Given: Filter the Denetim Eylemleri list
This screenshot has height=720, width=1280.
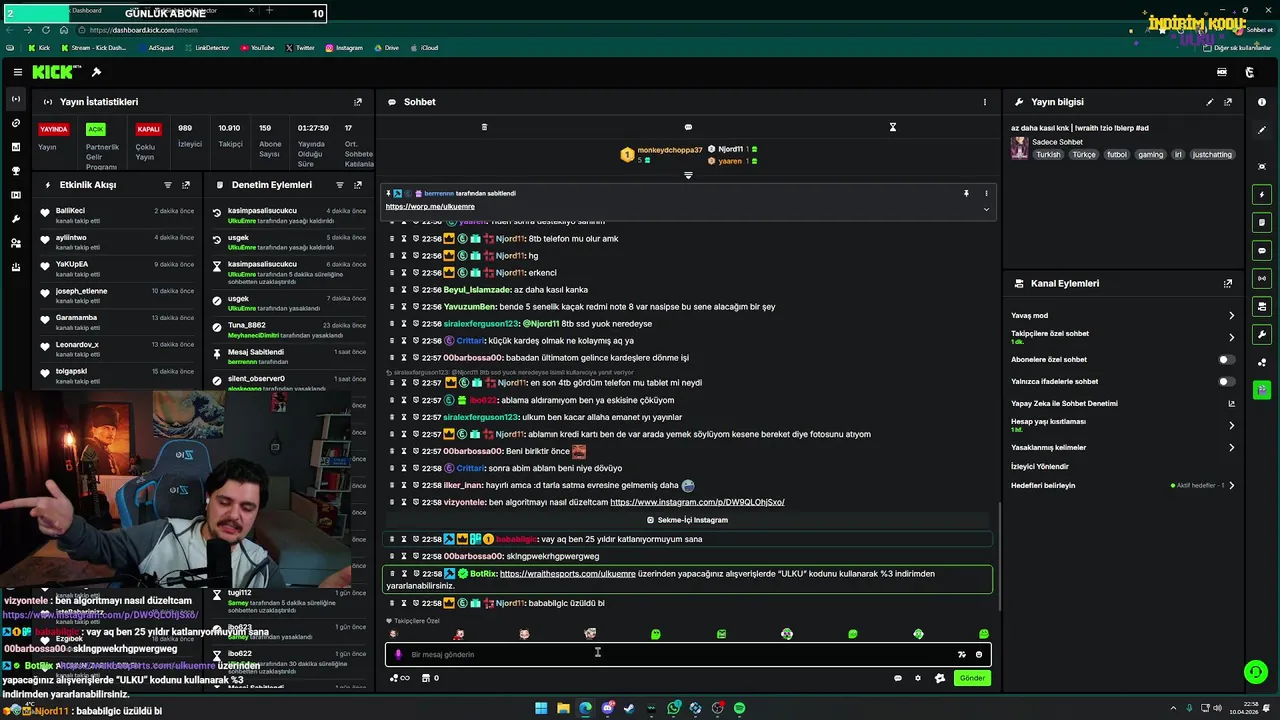Looking at the screenshot, I should [340, 185].
